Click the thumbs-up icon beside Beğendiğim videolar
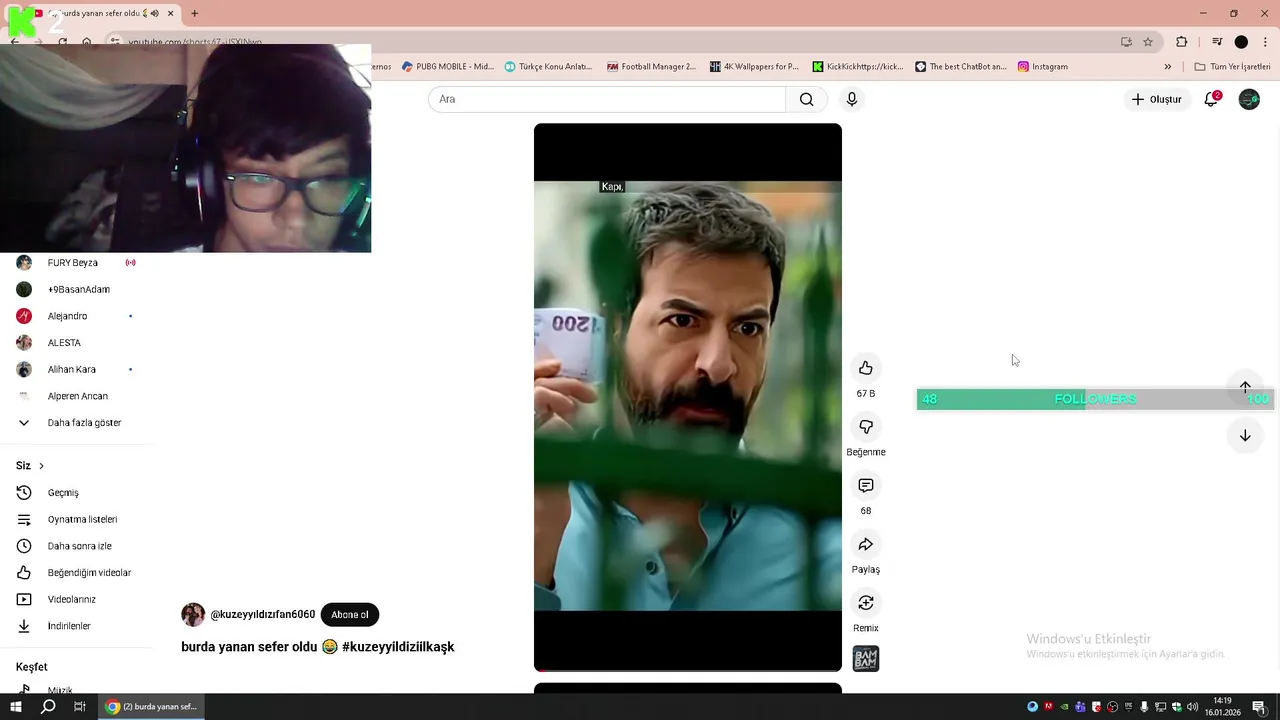 pyautogui.click(x=24, y=573)
